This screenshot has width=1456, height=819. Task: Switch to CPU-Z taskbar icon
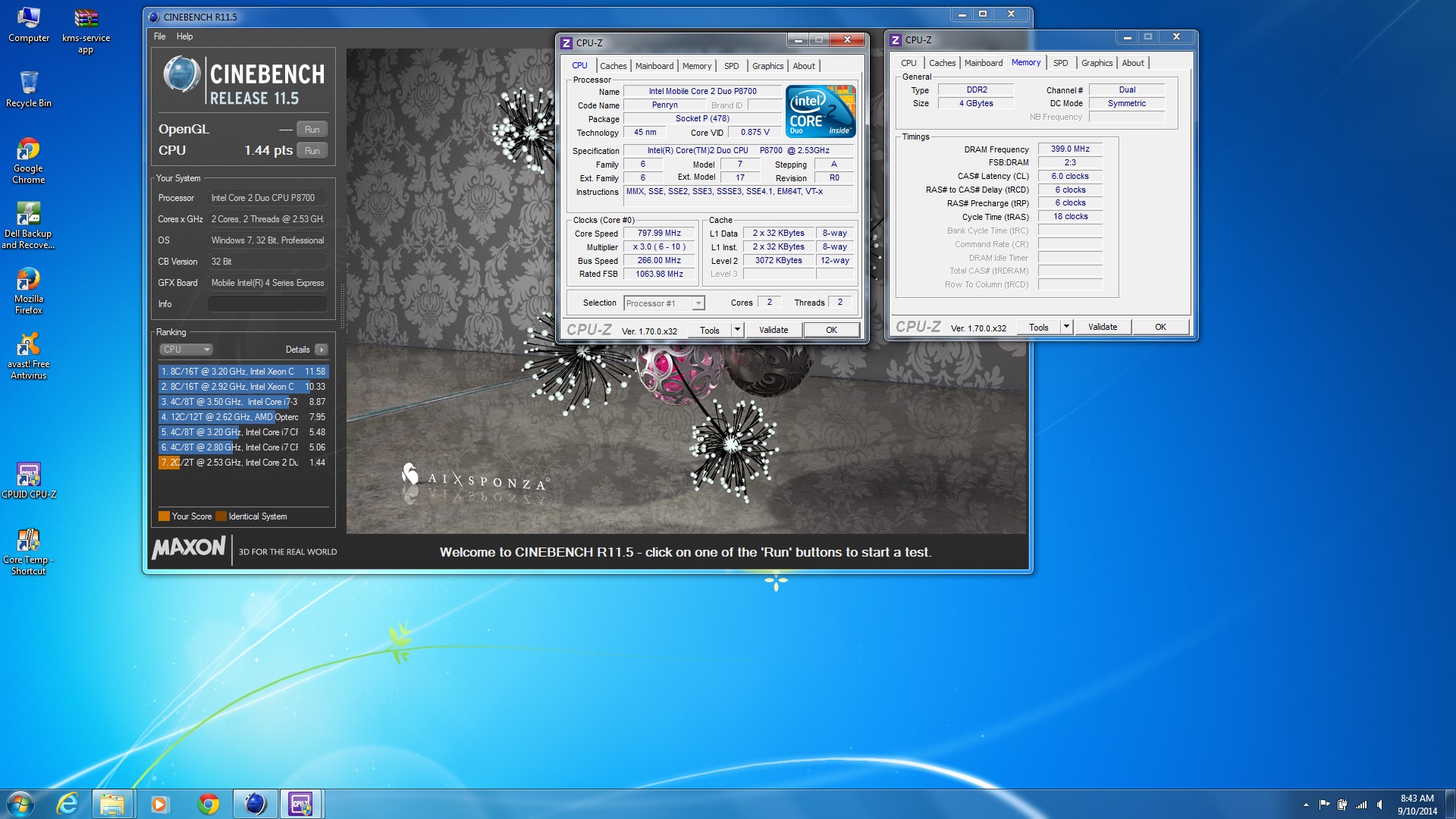tap(301, 804)
